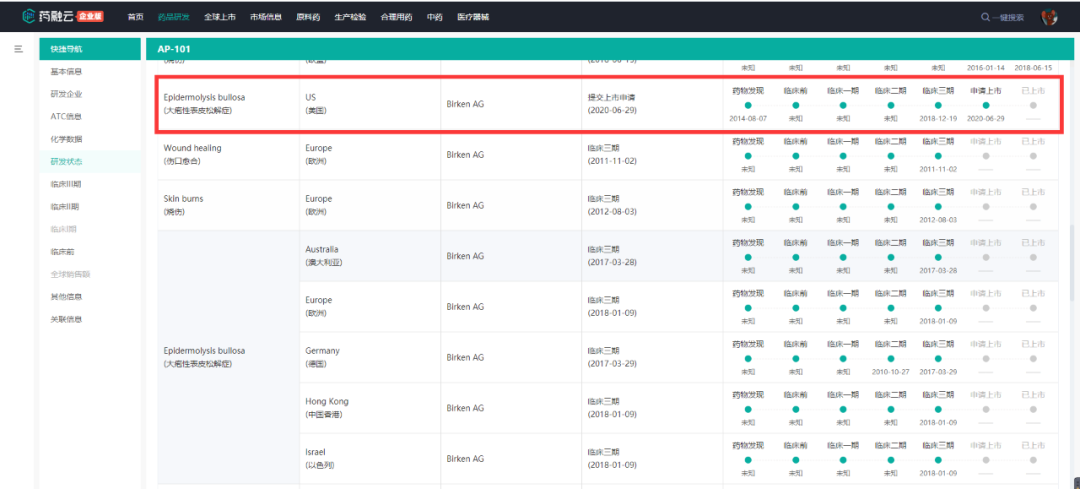Click the magnifier icon for 一键搜索
The height and width of the screenshot is (489, 1080).
tap(985, 17)
